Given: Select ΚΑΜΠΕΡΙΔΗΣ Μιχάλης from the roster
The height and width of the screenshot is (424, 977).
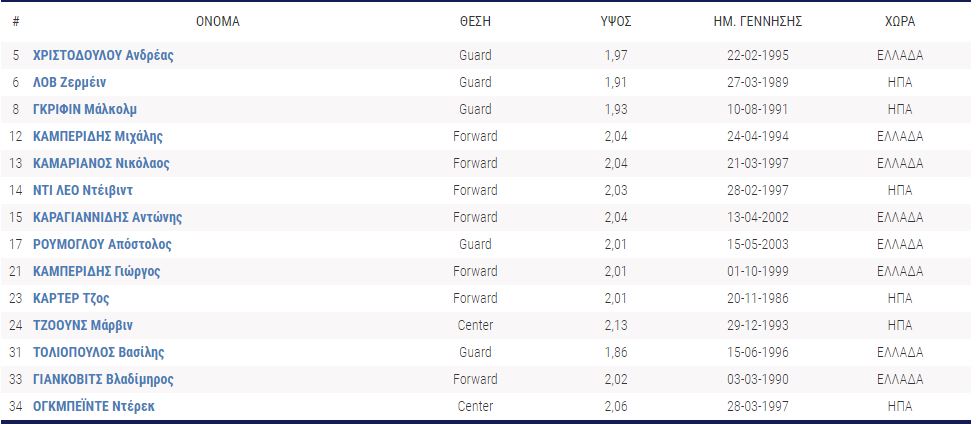Looking at the screenshot, I should pos(98,136).
